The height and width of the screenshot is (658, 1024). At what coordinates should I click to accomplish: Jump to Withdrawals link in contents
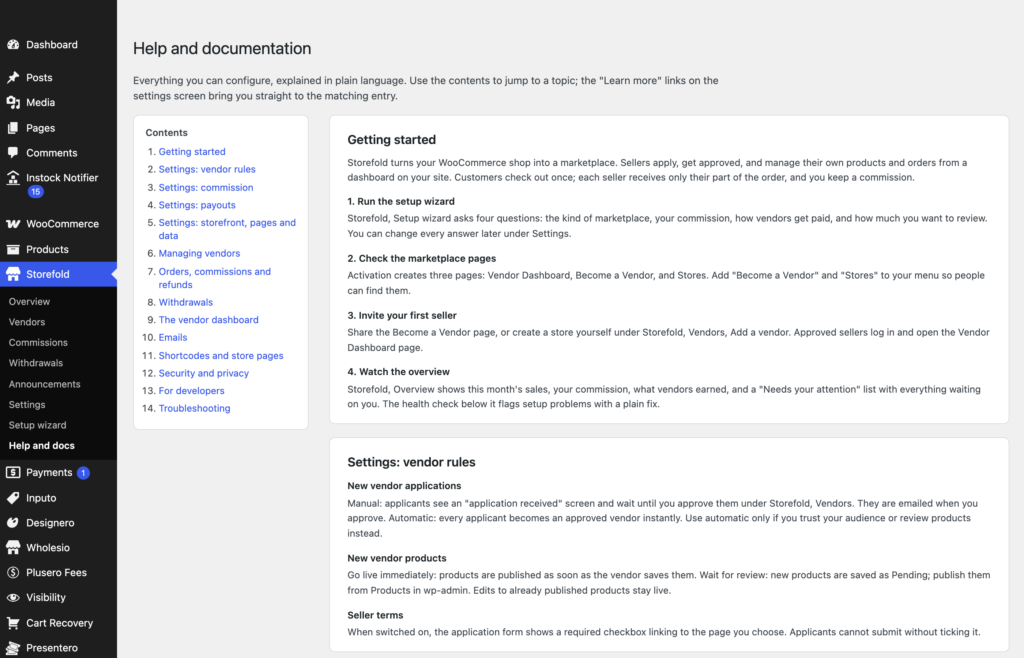[185, 302]
